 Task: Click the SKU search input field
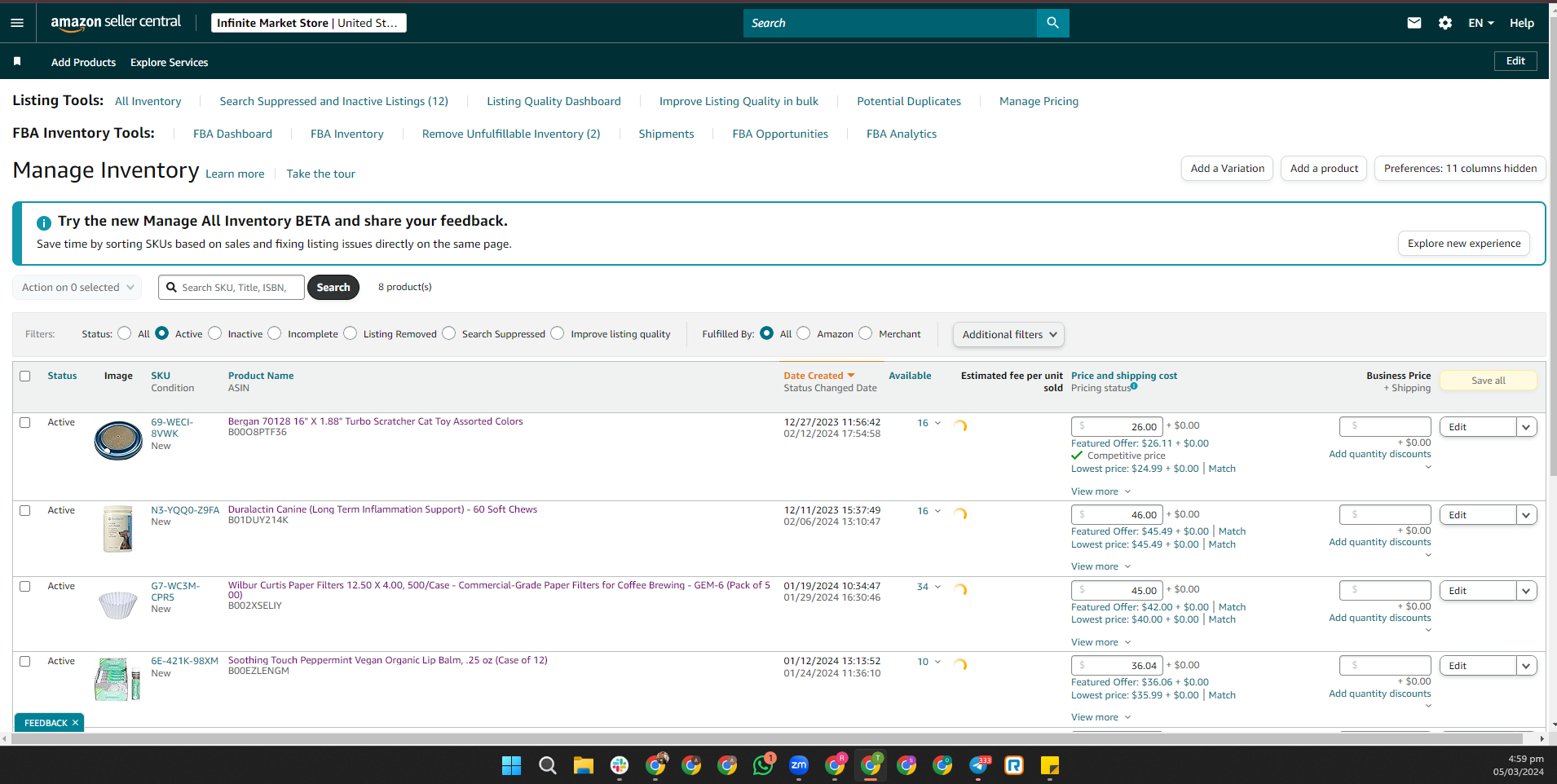[x=232, y=287]
